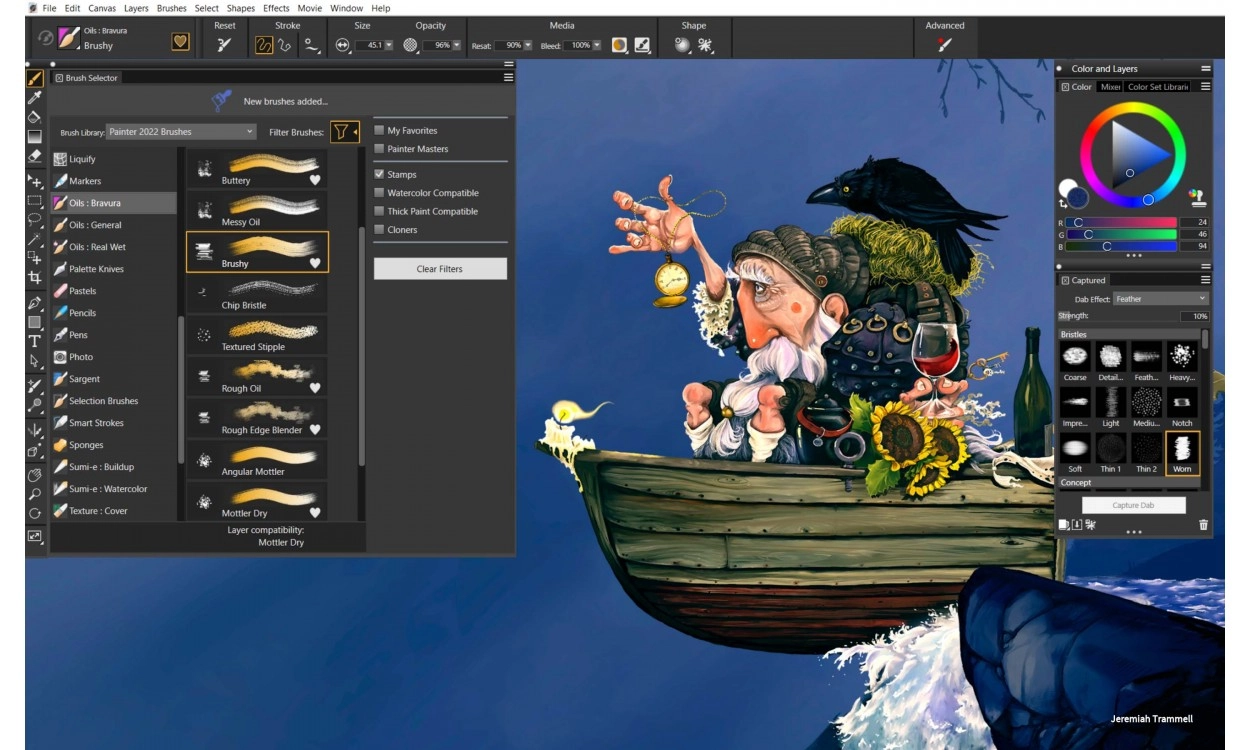The width and height of the screenshot is (1250, 750).
Task: Select the Crop tool in the toolbox
Action: coord(34,277)
